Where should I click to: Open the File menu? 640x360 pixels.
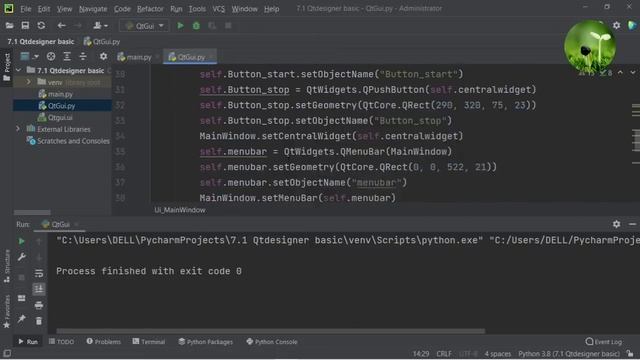pos(25,9)
